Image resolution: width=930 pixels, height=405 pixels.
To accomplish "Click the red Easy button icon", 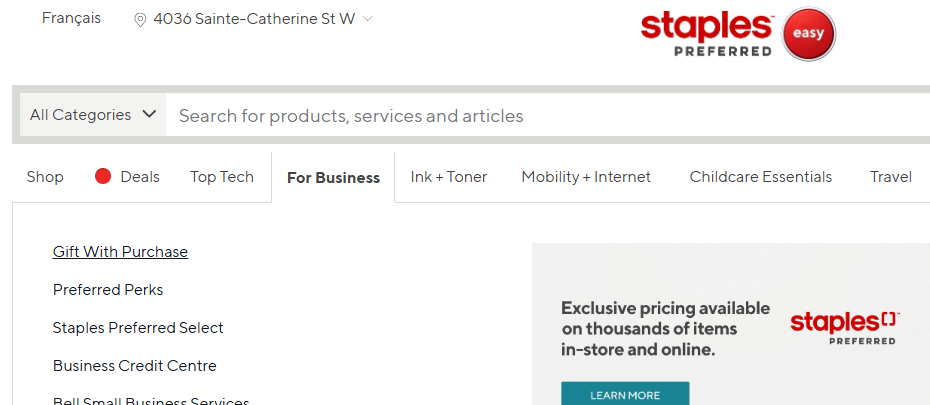I will pos(808,34).
